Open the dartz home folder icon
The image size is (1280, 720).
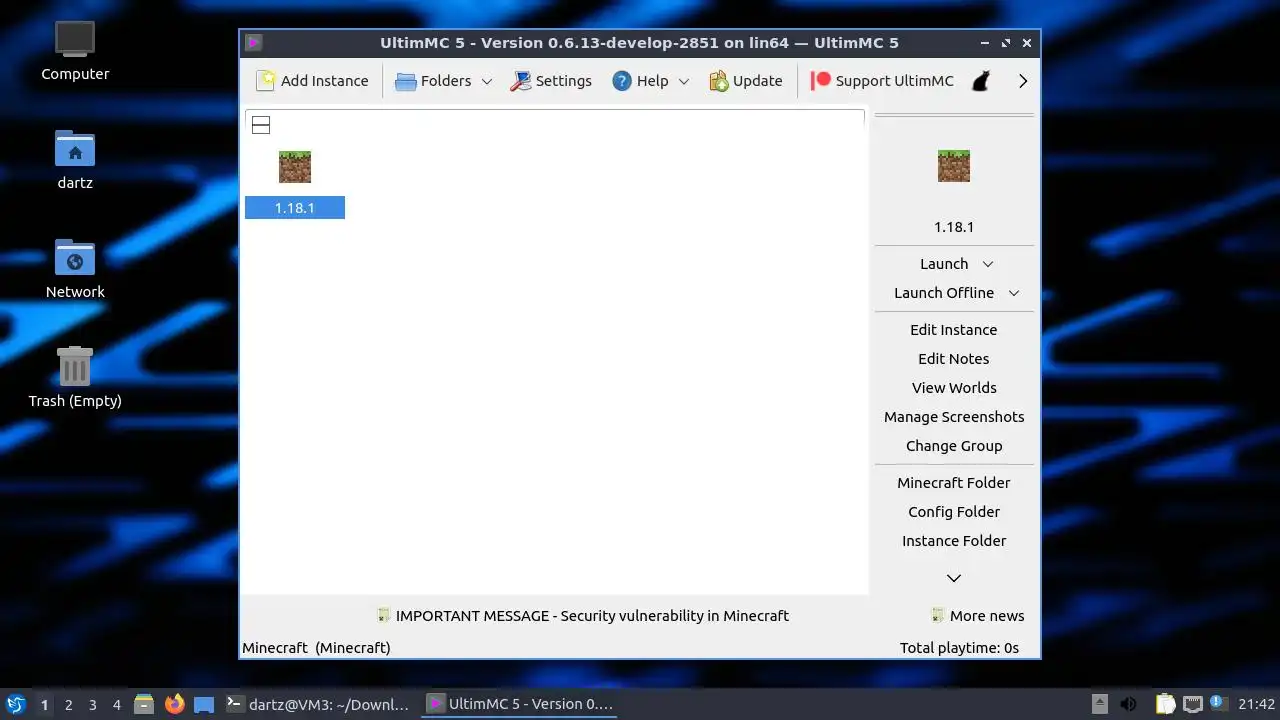[x=75, y=160]
